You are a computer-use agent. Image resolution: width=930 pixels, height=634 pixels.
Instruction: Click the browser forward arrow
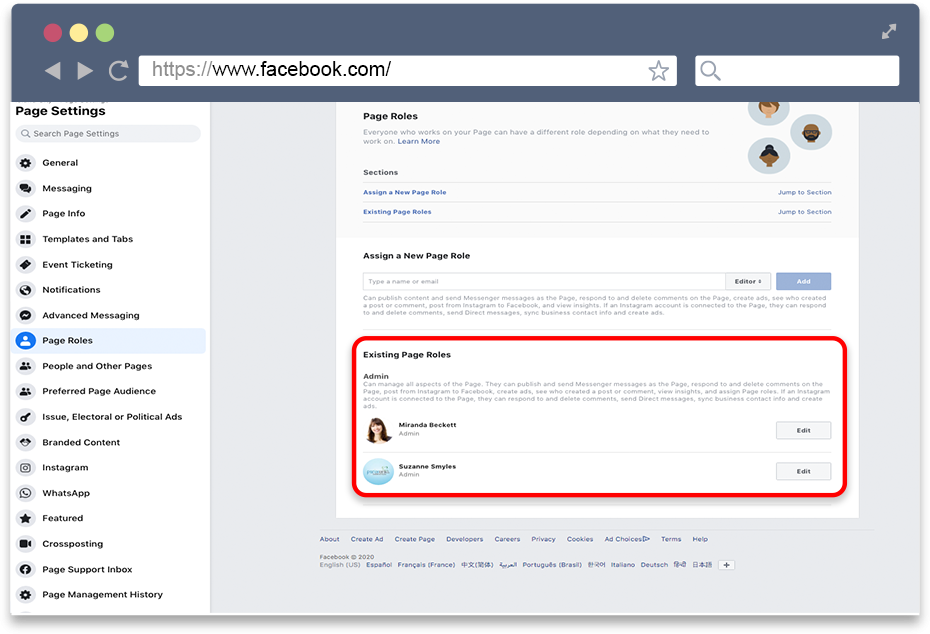tap(85, 71)
